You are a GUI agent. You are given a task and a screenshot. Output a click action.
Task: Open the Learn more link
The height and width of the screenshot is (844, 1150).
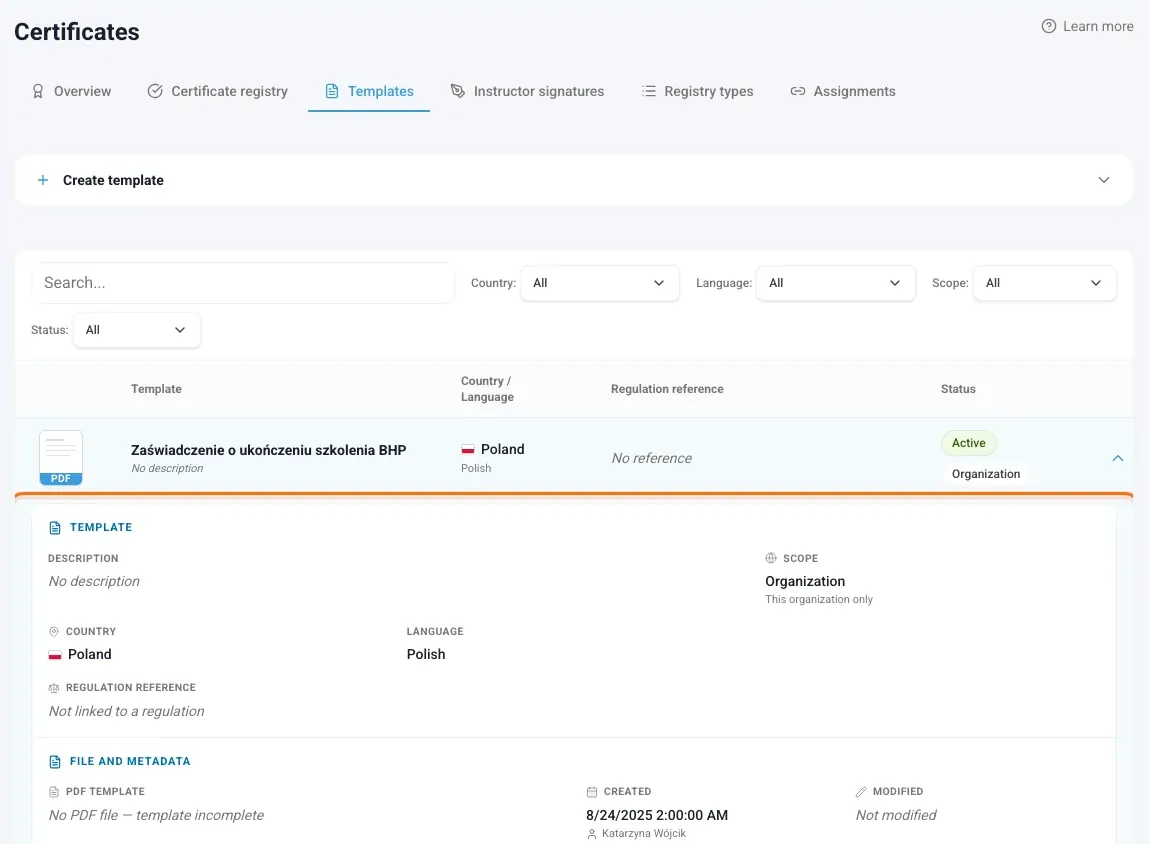point(1088,26)
